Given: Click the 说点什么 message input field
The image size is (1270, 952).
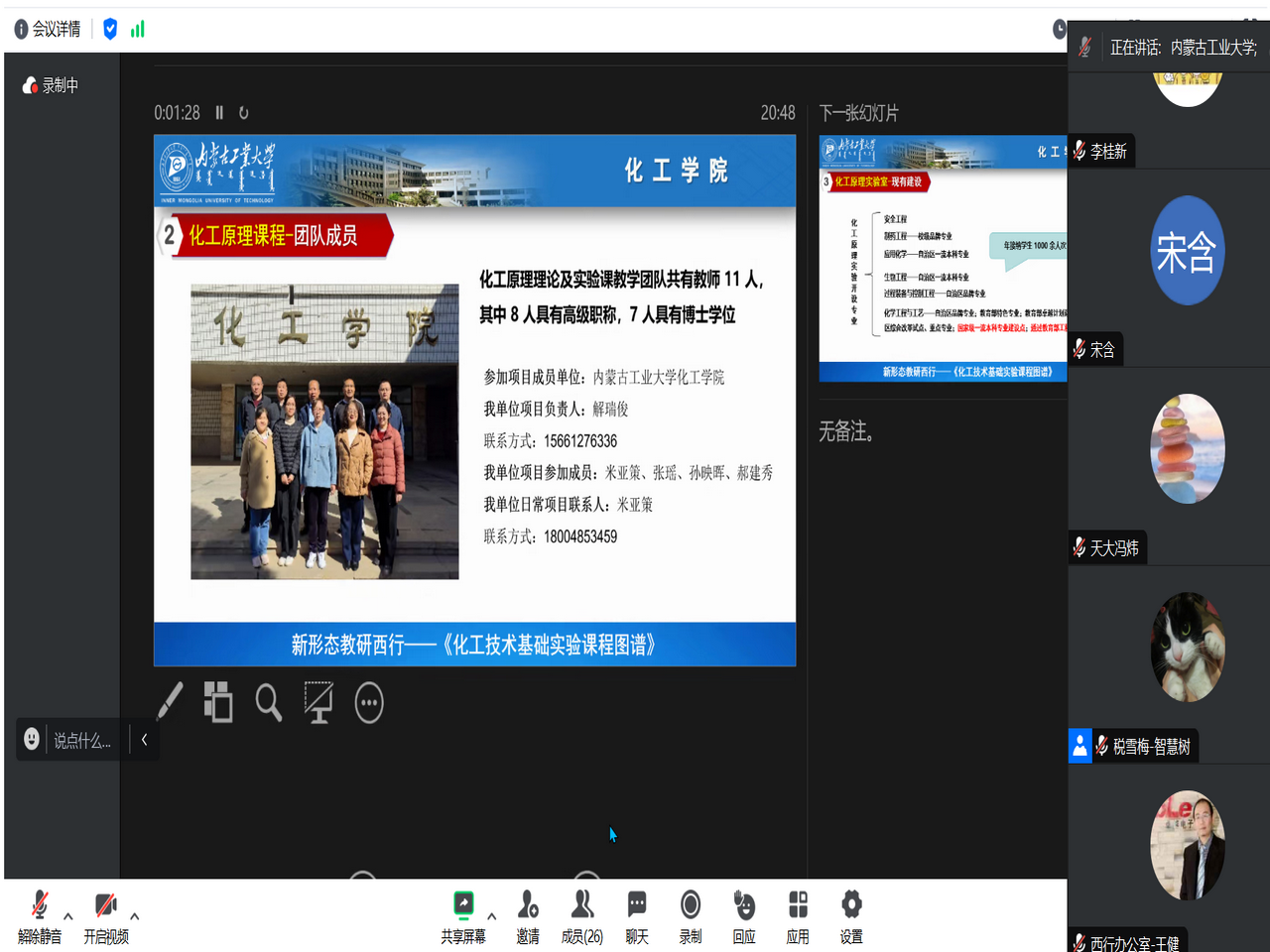Looking at the screenshot, I should (82, 741).
